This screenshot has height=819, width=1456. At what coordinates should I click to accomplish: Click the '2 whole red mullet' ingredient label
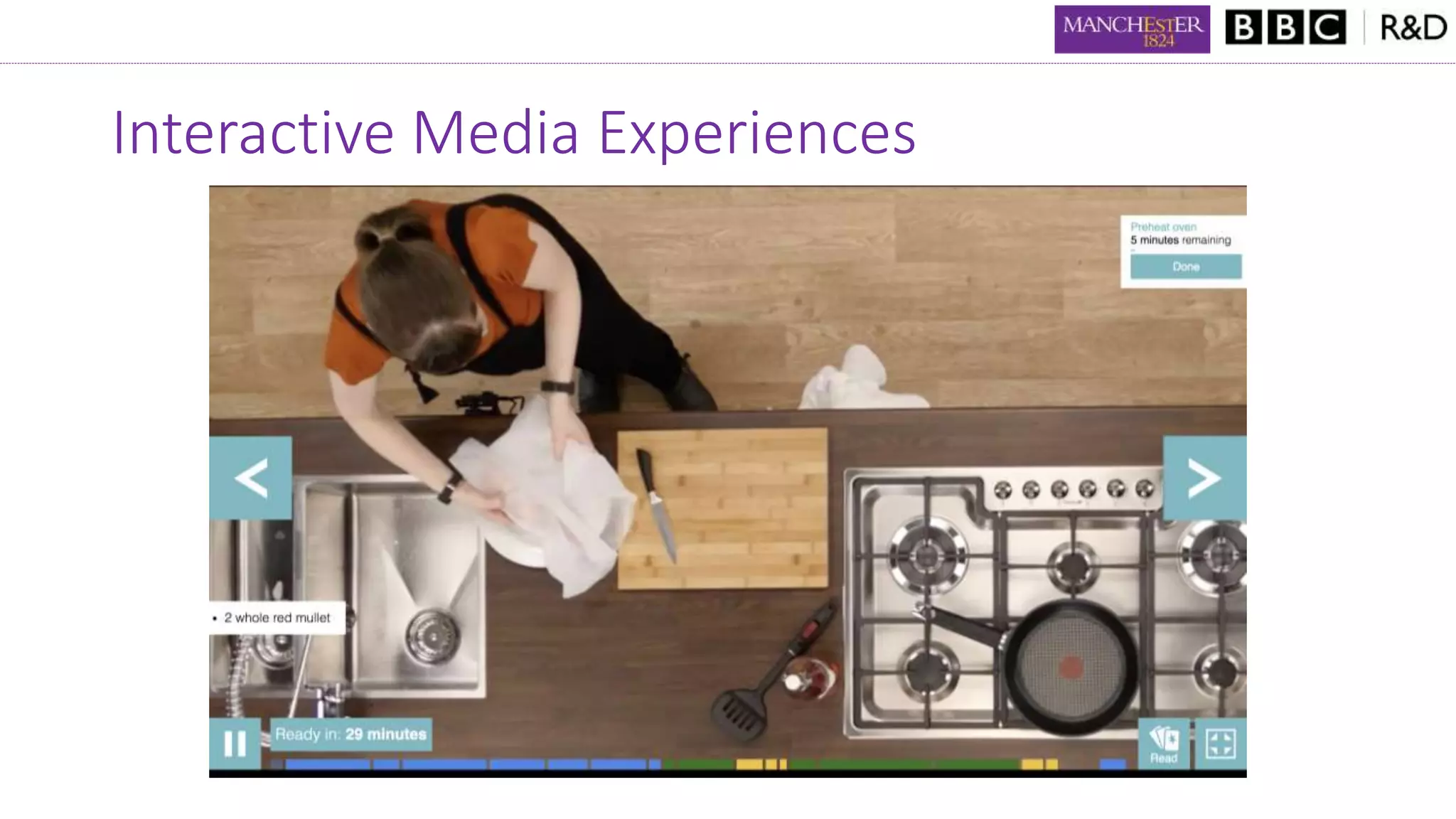tap(277, 618)
